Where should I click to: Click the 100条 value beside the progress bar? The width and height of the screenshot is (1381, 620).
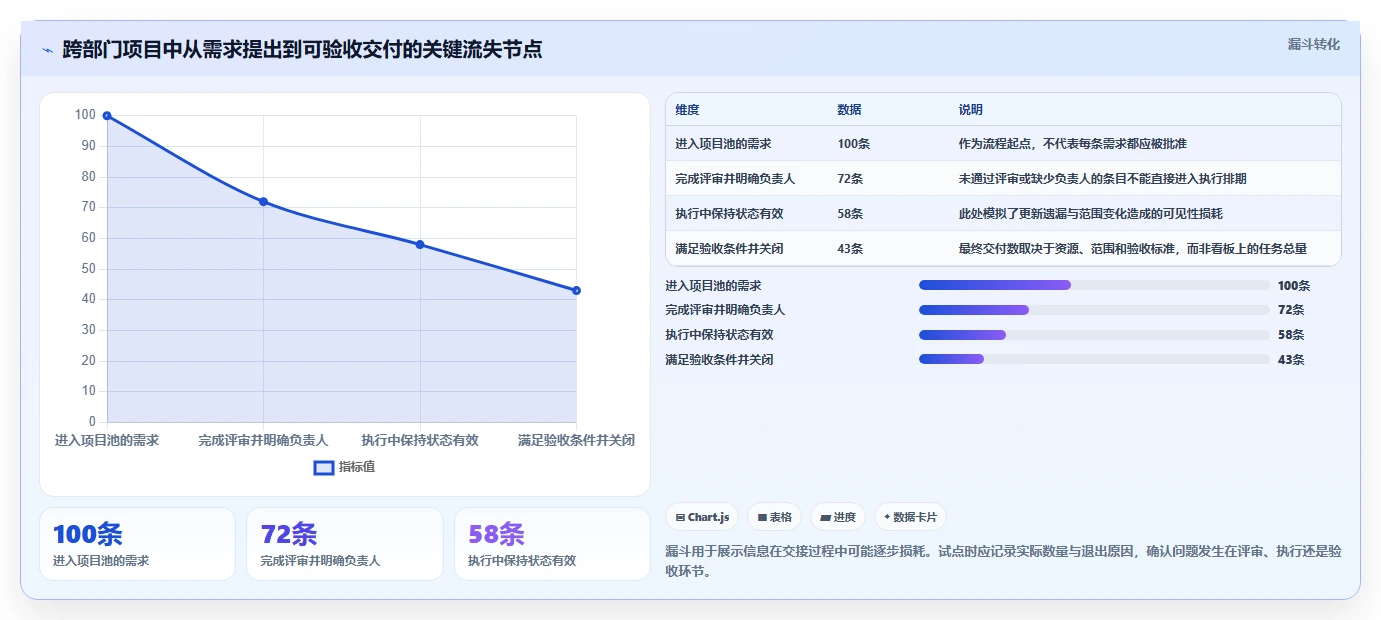(1294, 285)
